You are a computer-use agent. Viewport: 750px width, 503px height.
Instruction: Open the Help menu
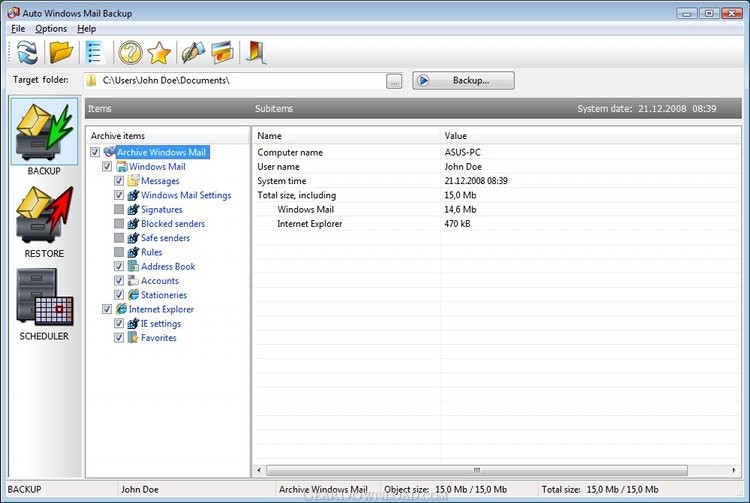pos(87,29)
